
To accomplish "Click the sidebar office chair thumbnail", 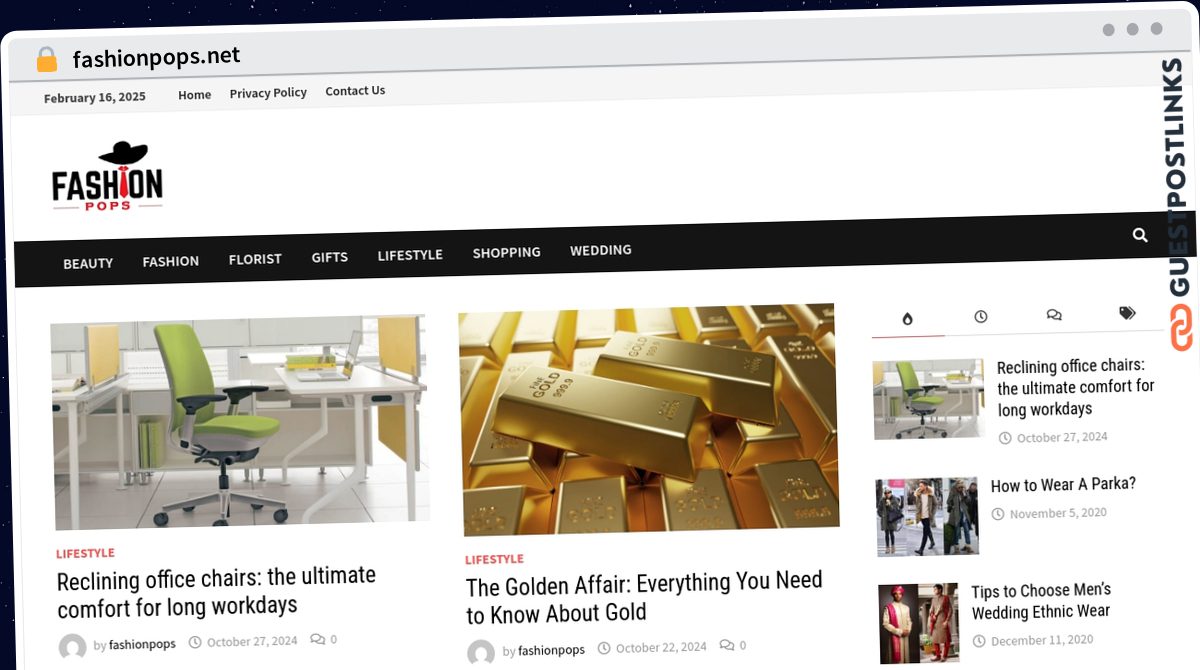I will click(928, 399).
